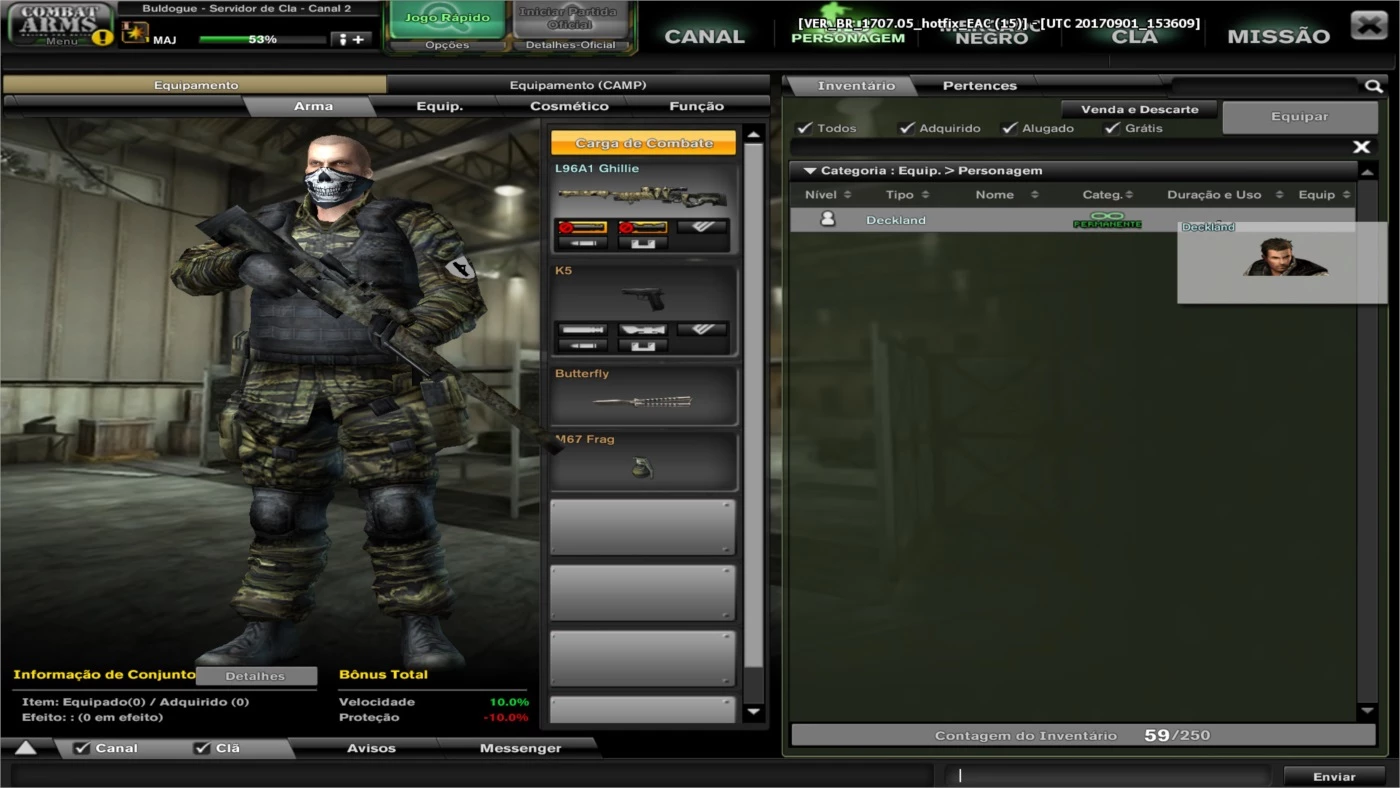
Task: Open the Função tab
Action: coord(696,106)
